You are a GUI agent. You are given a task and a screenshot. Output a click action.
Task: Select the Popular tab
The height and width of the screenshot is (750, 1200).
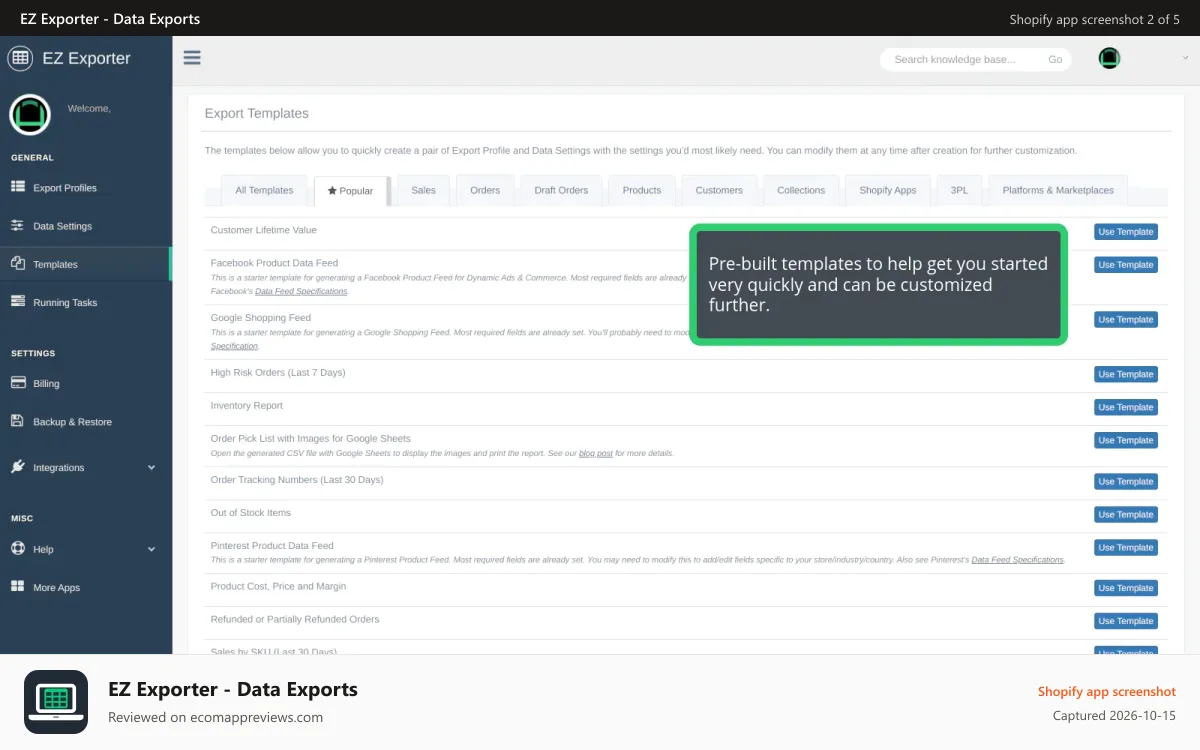point(351,191)
